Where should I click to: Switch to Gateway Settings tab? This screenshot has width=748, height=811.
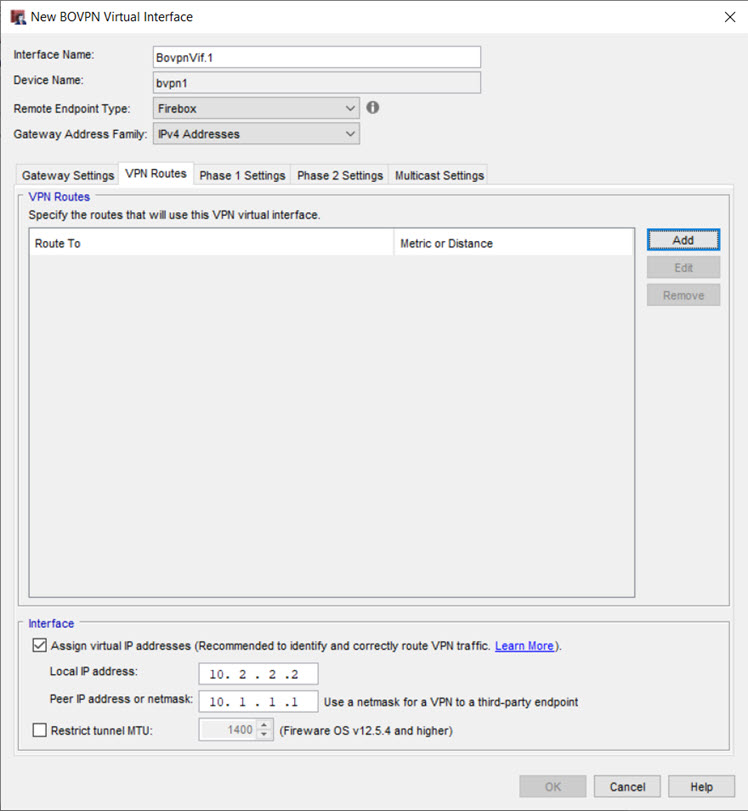point(68,175)
